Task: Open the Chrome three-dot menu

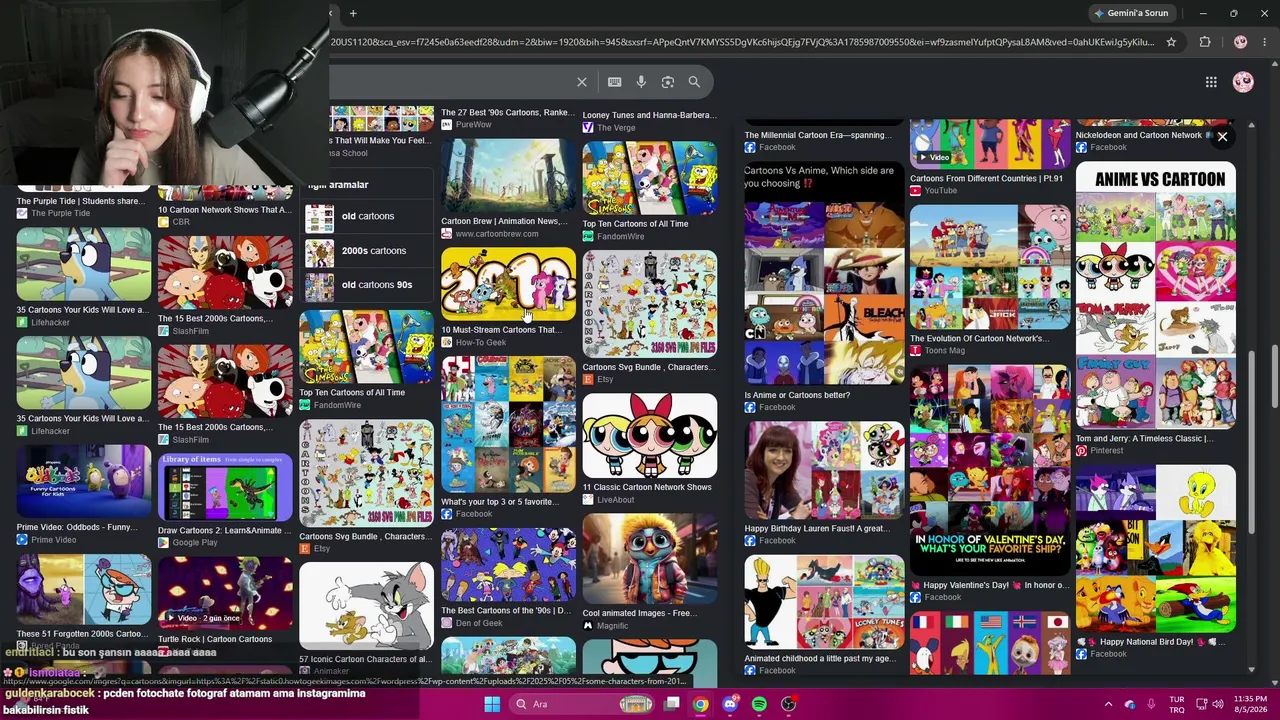Action: tap(1265, 42)
